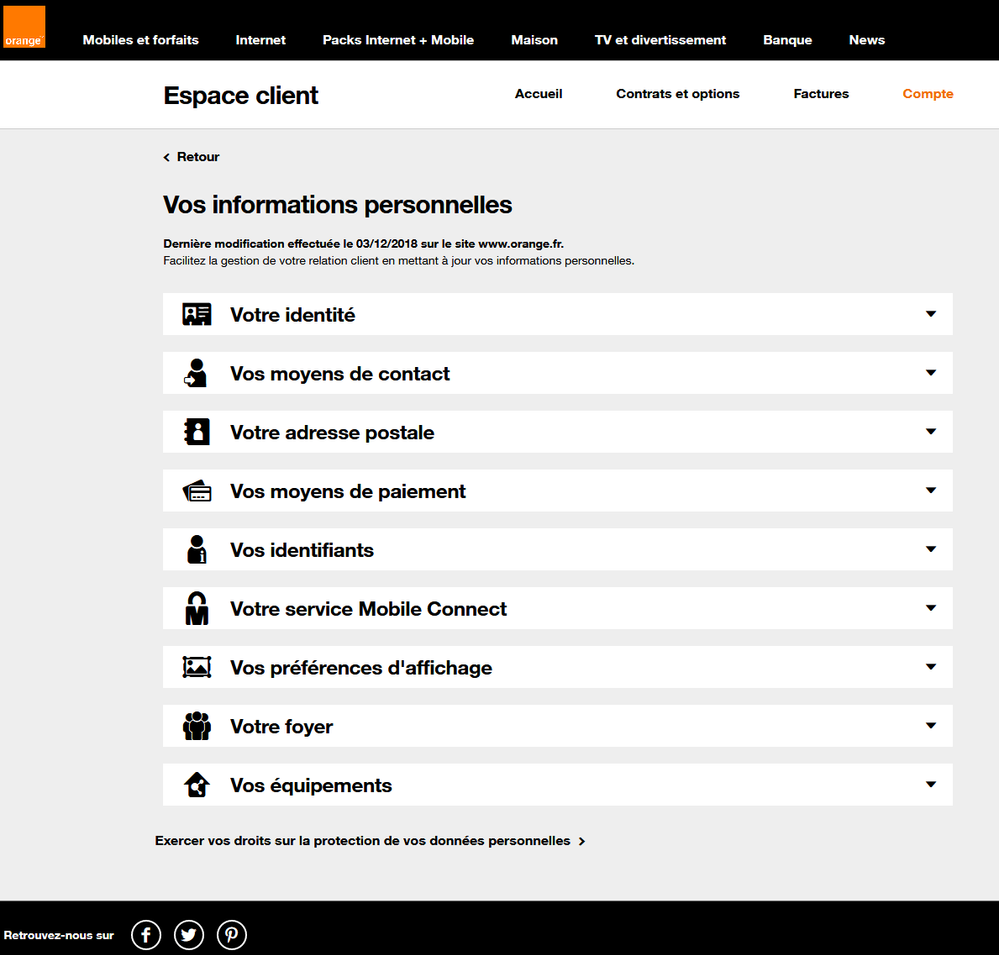Viewport: 999px width, 955px height.
Task: Open Orange's Facebook page
Action: (x=146, y=935)
